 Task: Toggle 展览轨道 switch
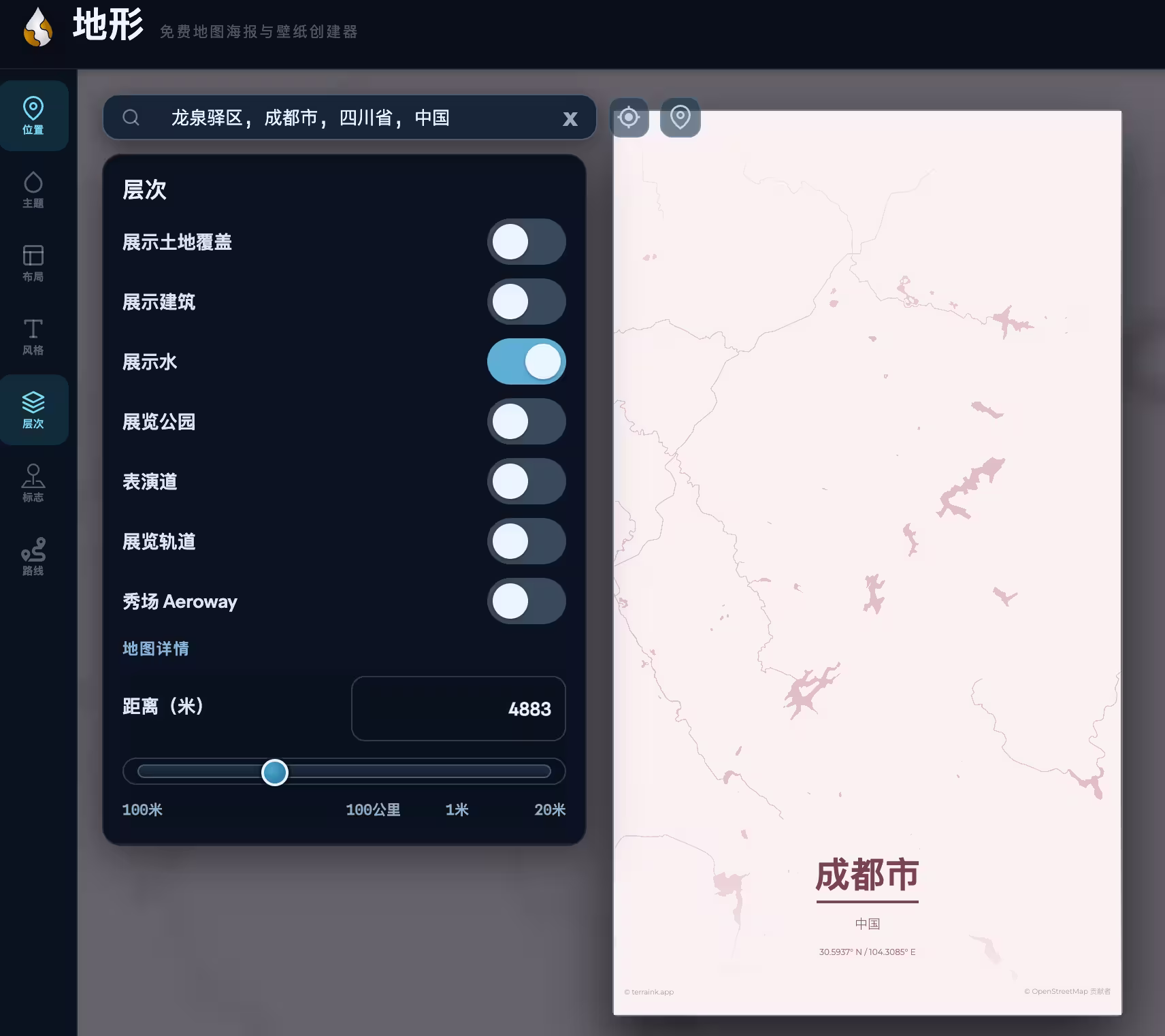[527, 541]
